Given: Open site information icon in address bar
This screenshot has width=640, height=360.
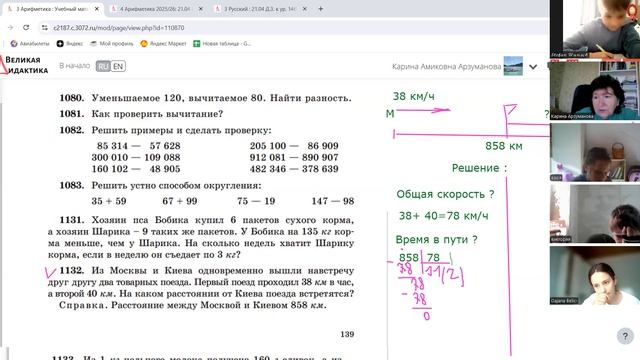Looking at the screenshot, I should [x=44, y=28].
